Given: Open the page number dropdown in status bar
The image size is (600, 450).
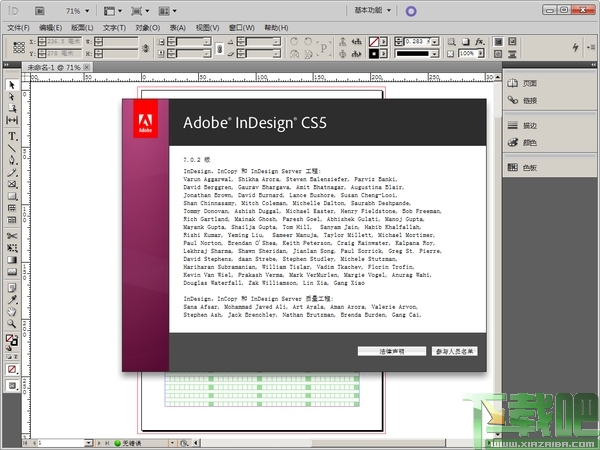Looking at the screenshot, I should coord(88,443).
